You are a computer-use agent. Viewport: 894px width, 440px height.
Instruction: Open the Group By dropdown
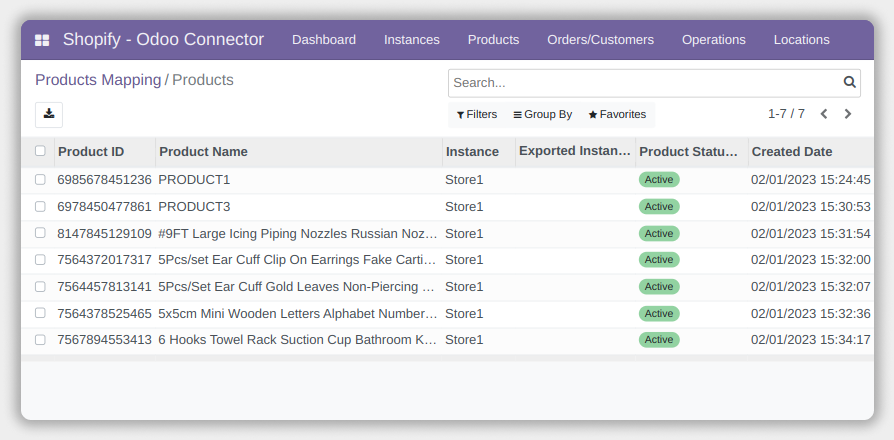click(x=543, y=115)
